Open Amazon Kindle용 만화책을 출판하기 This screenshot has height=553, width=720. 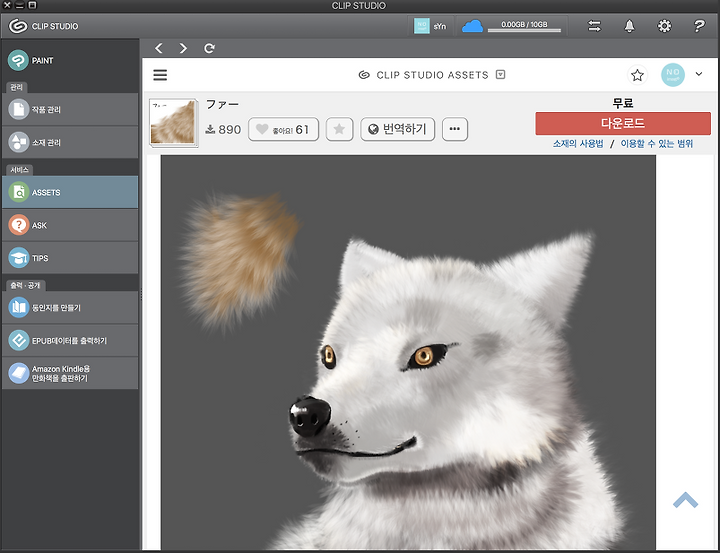[x=70, y=373]
